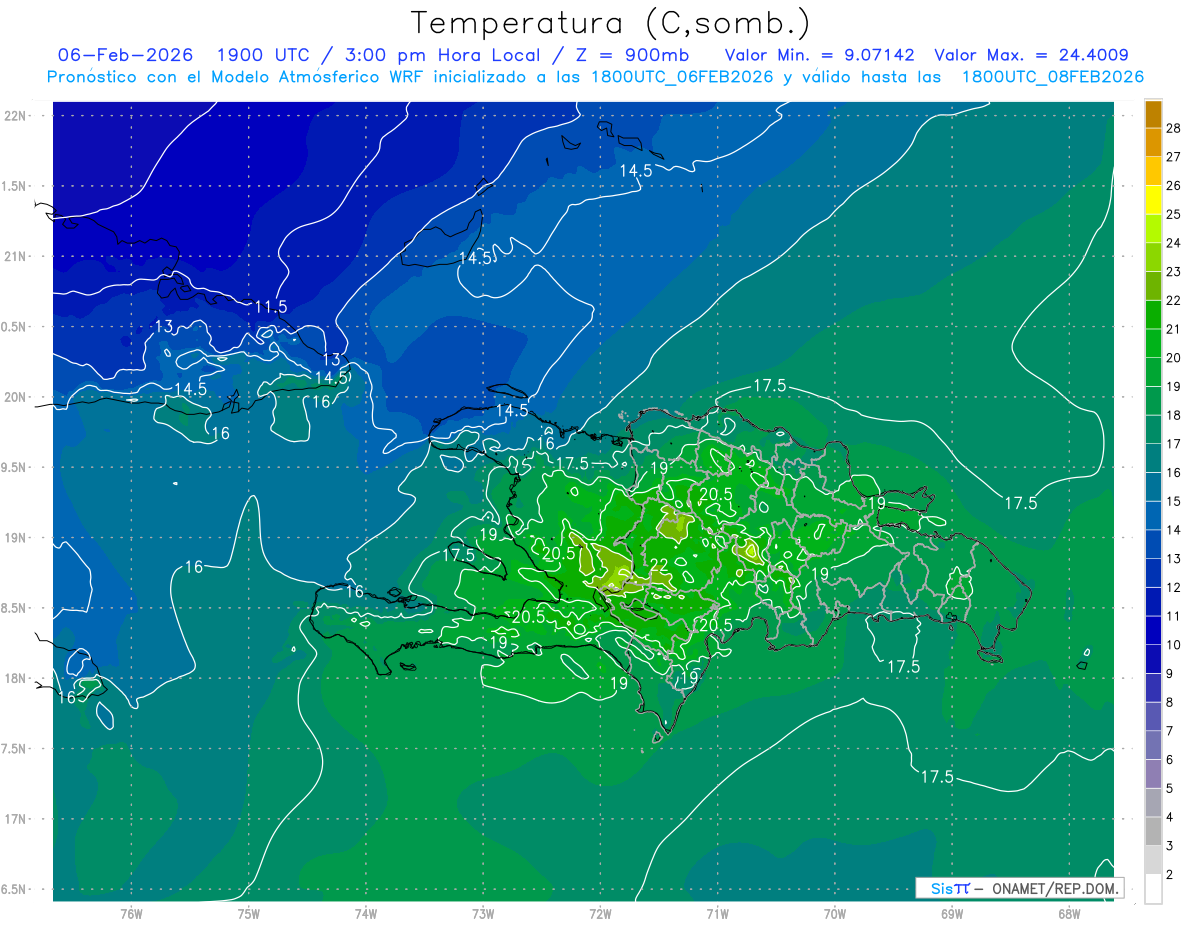This screenshot has height=927, width=1200.
Task: Click the '17N' latitude label
Action: pos(15,820)
